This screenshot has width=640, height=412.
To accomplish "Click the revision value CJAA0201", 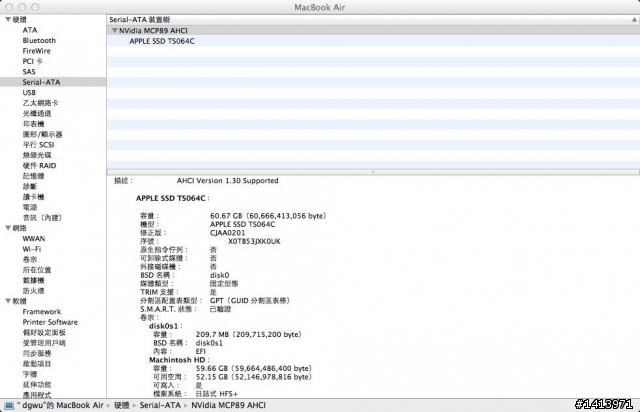I will click(x=227, y=233).
